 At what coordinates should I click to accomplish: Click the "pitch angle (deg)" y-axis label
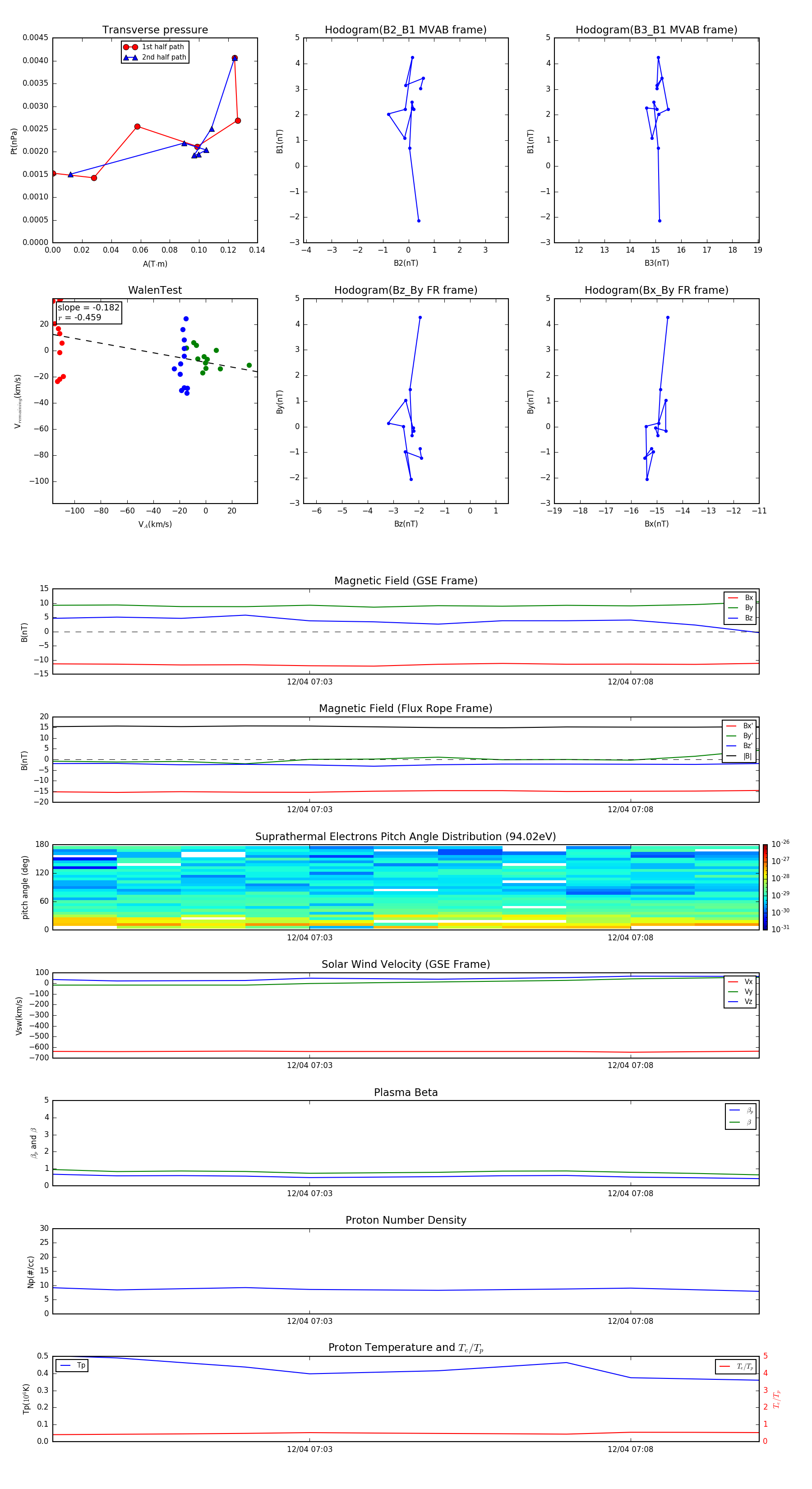click(x=25, y=887)
